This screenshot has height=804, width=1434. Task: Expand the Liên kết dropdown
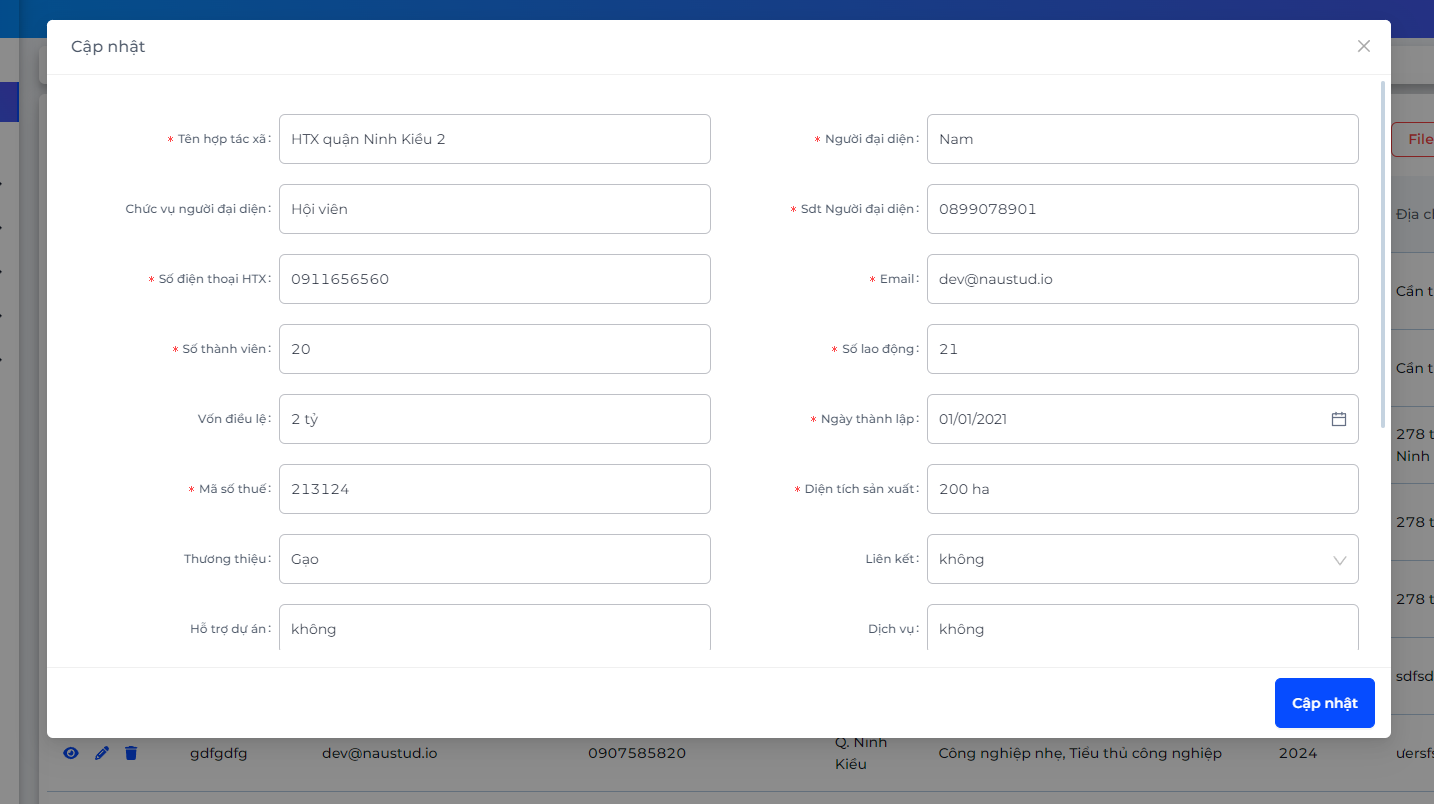(1339, 559)
